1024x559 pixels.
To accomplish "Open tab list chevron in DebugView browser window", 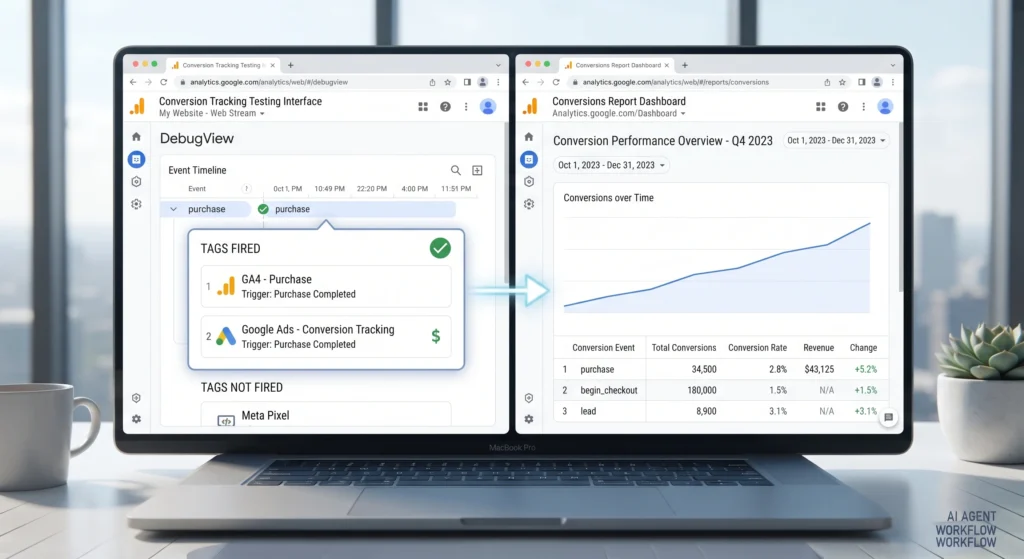I will point(498,65).
